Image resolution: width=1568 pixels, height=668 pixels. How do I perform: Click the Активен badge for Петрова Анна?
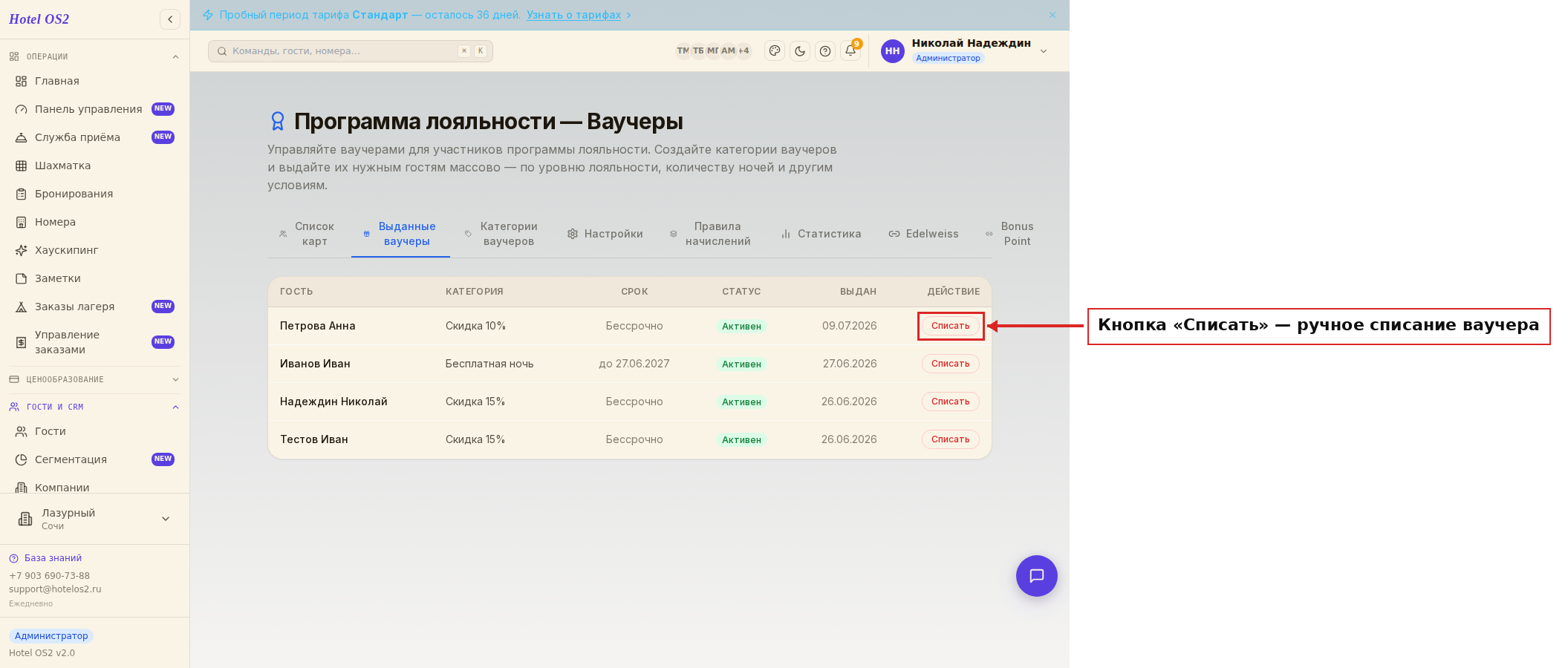click(741, 327)
